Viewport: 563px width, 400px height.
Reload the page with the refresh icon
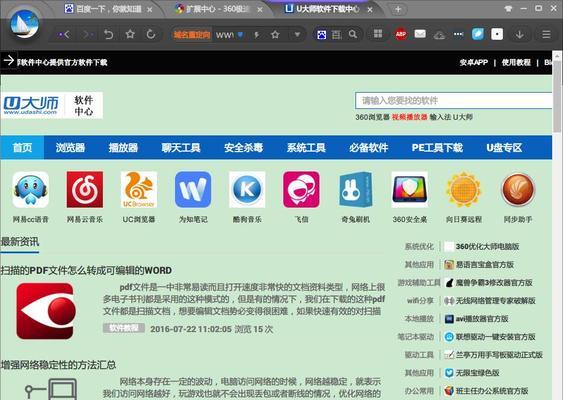pos(151,34)
